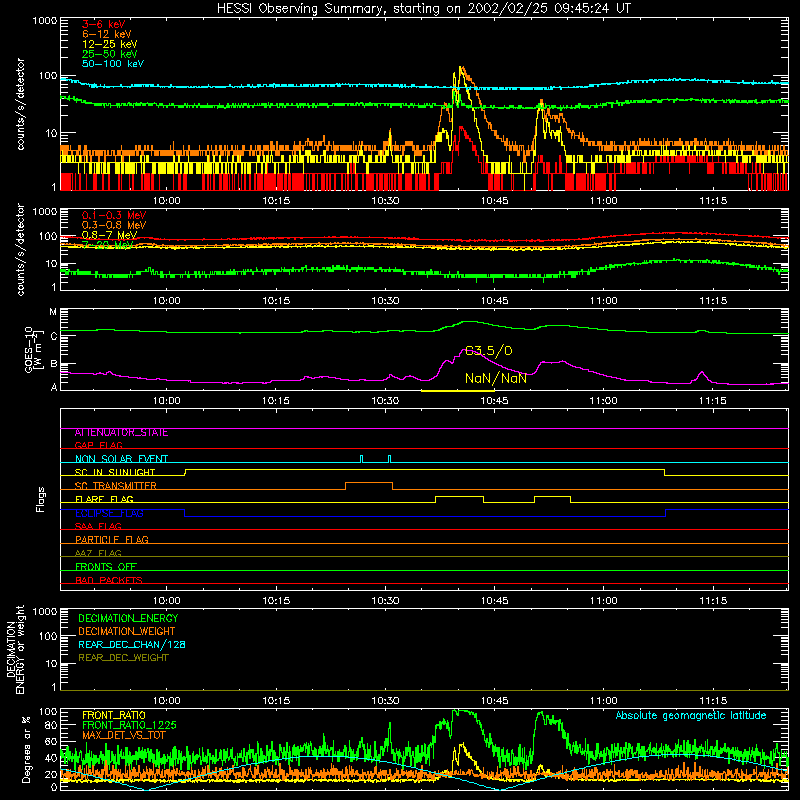This screenshot has height=800, width=800.
Task: Click the BAD_PACKETS flag label
Action: click(109, 580)
